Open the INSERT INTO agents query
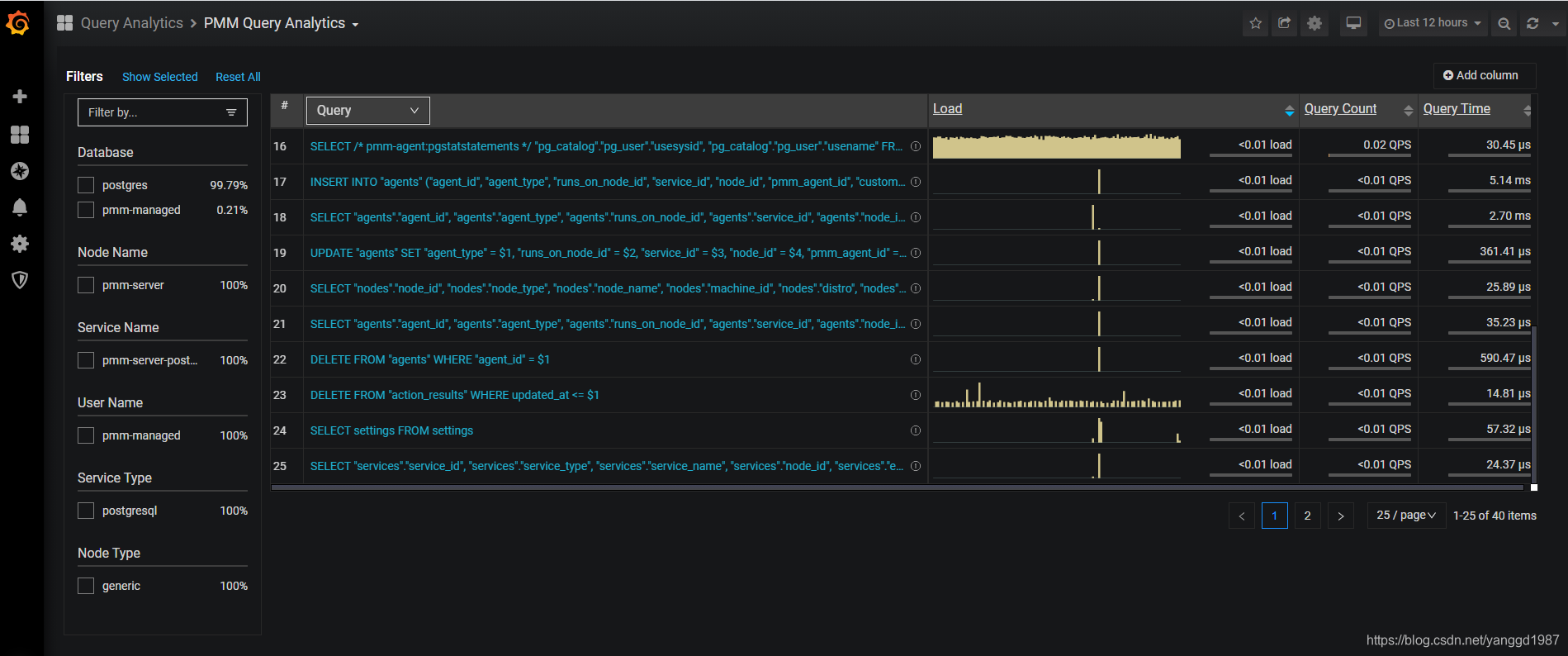The height and width of the screenshot is (656, 1568). [x=608, y=182]
